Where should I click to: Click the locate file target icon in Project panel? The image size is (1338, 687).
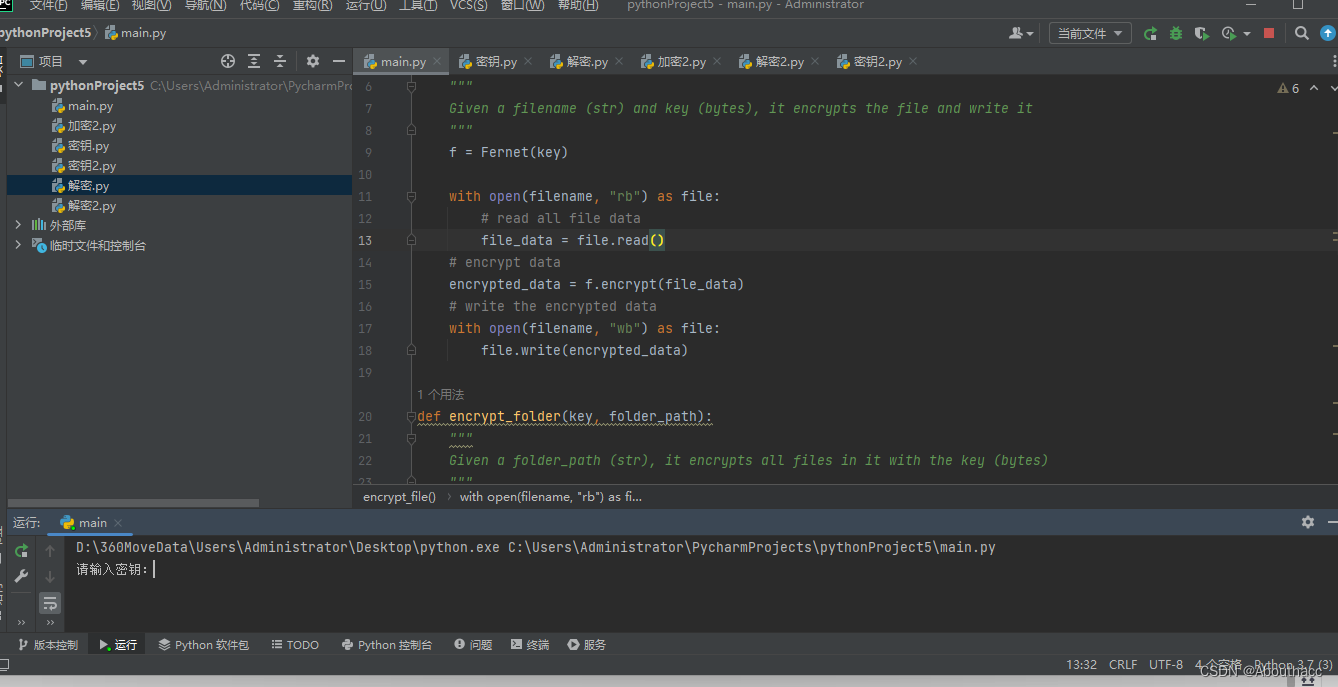tap(228, 61)
